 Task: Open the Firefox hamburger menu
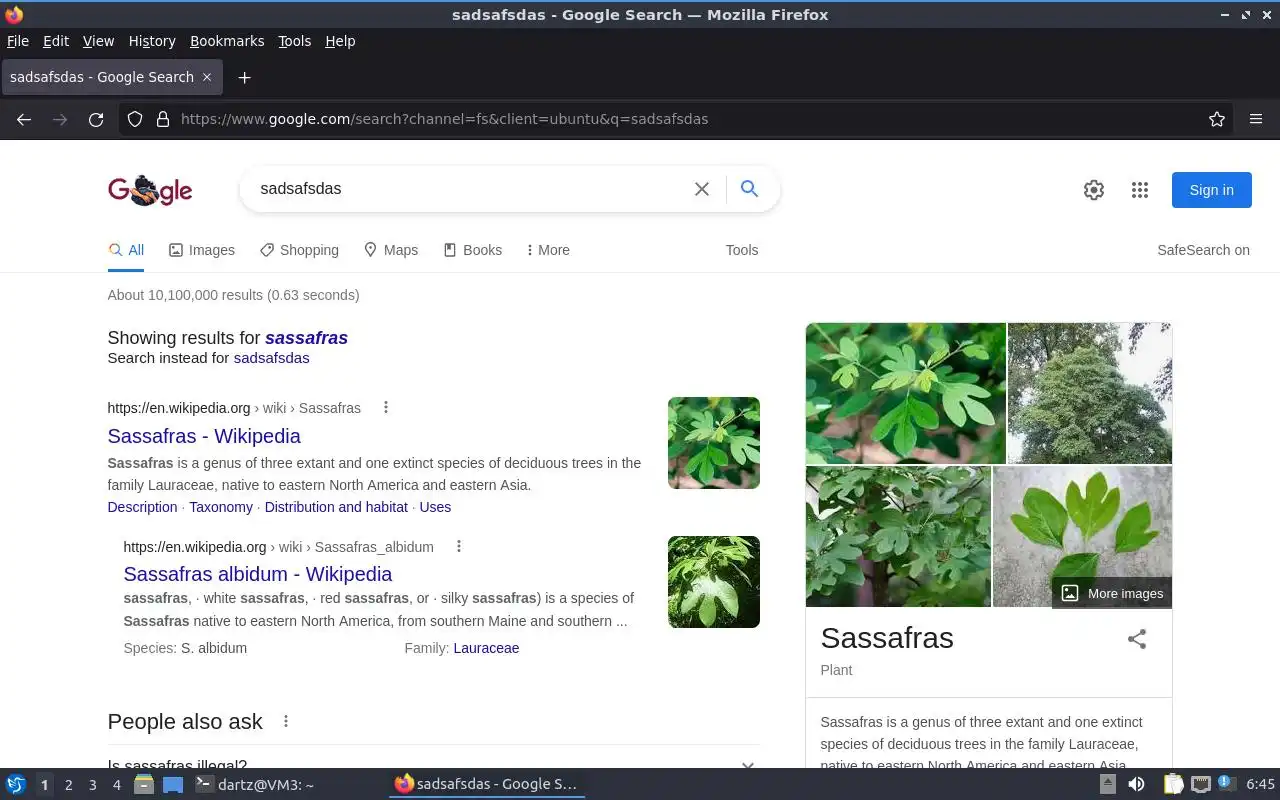click(1256, 119)
